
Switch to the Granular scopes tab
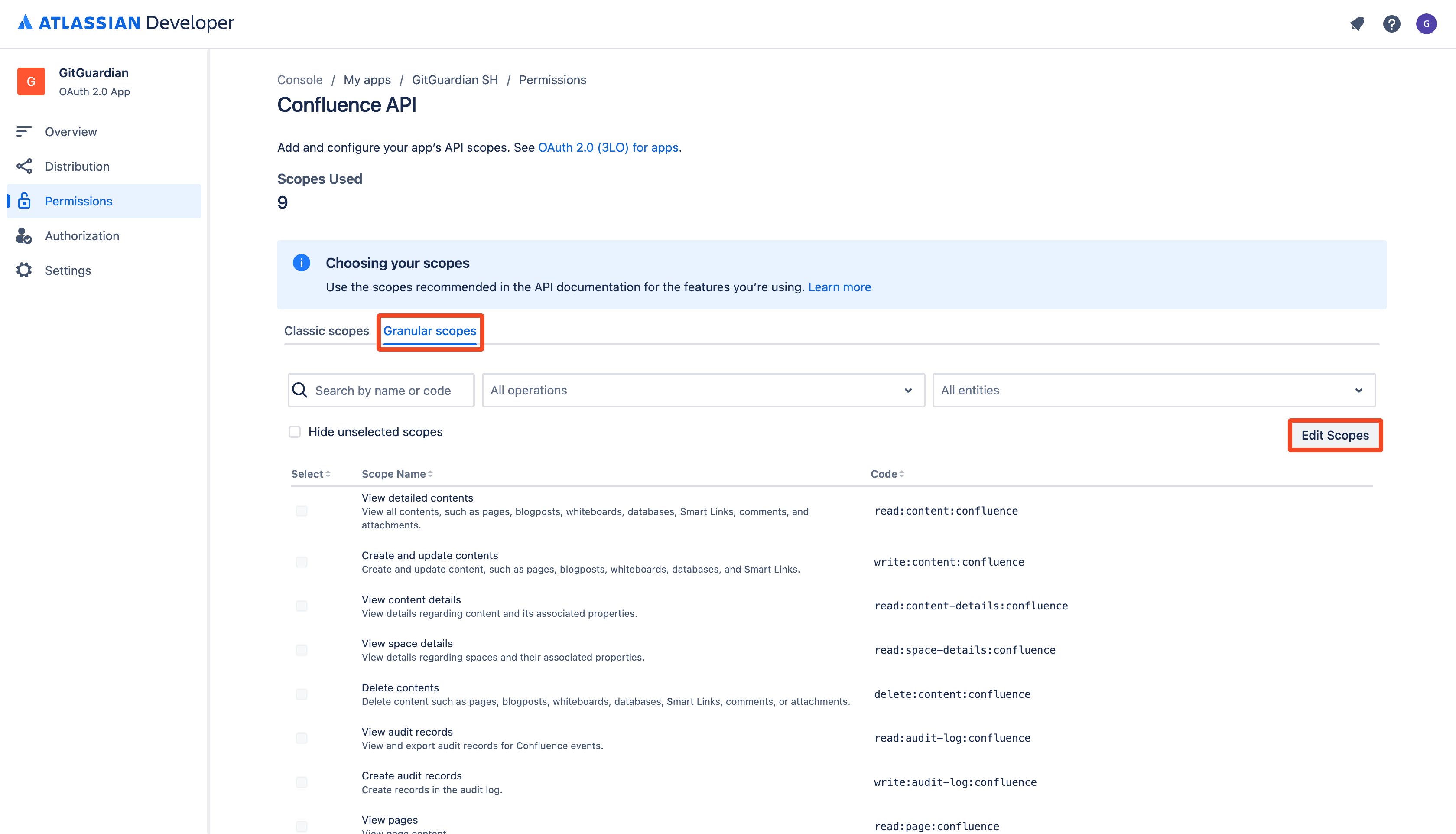click(x=430, y=330)
